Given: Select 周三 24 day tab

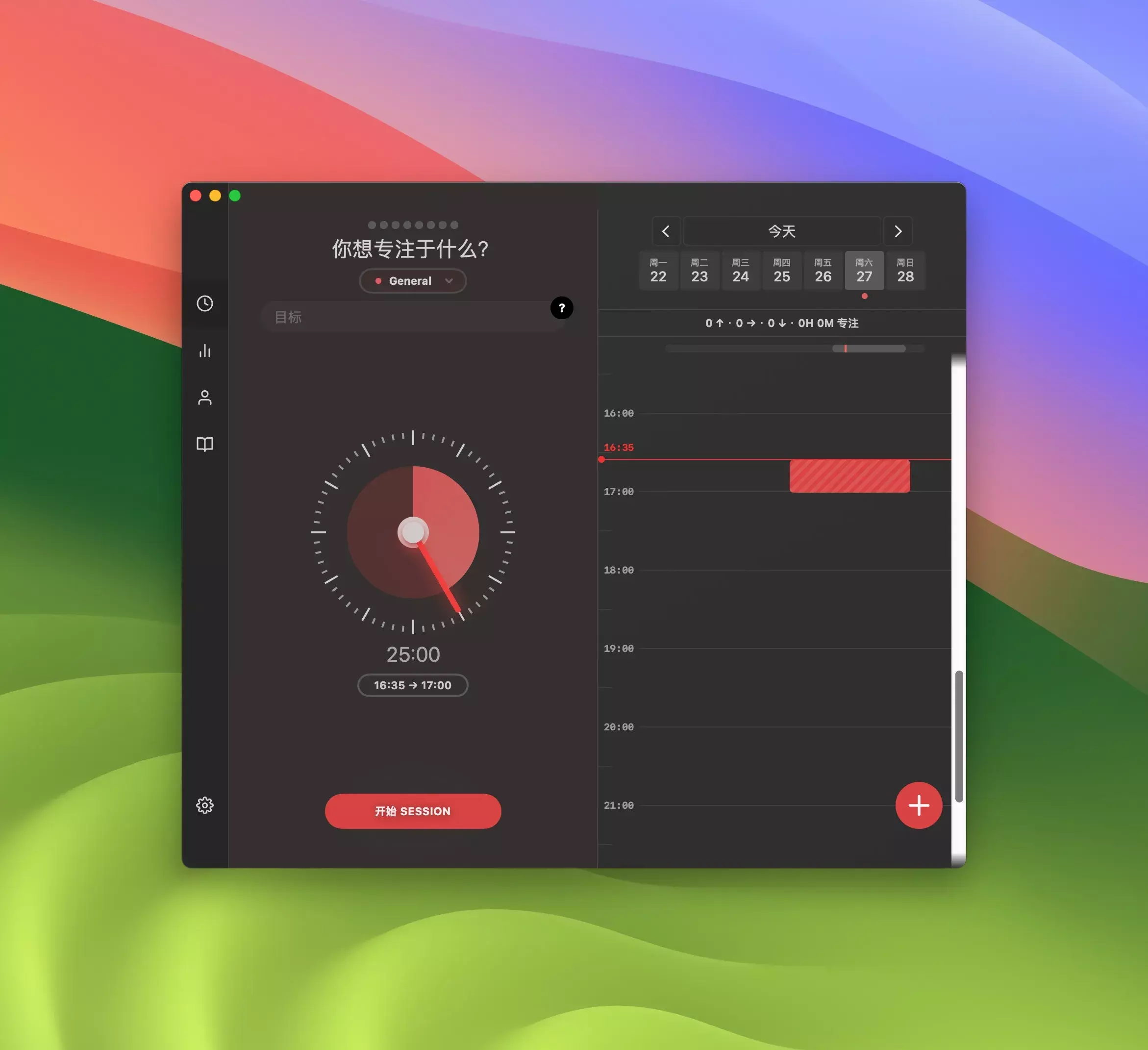Looking at the screenshot, I should (x=740, y=271).
